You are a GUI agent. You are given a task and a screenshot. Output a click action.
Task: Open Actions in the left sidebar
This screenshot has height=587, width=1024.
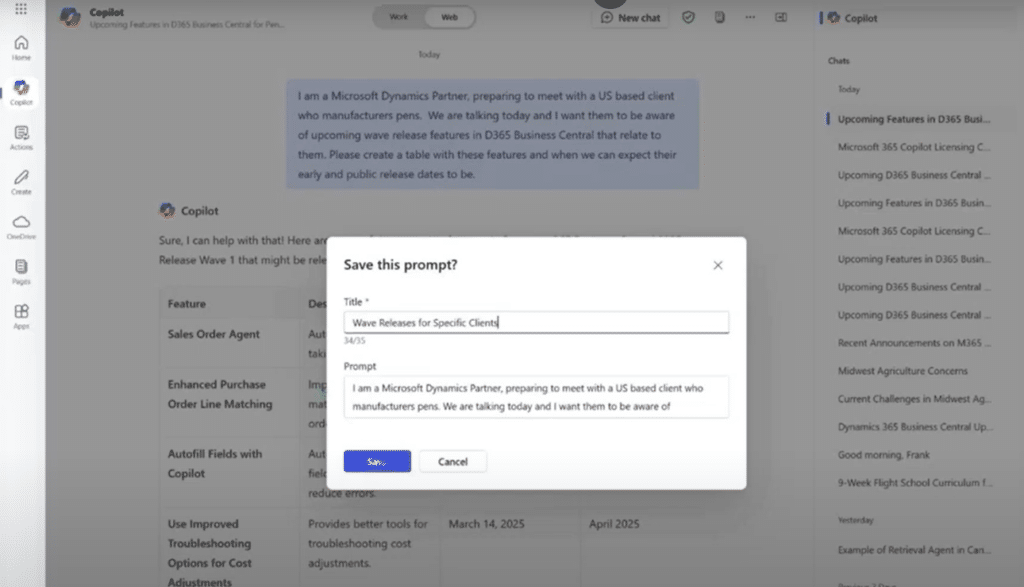21,137
